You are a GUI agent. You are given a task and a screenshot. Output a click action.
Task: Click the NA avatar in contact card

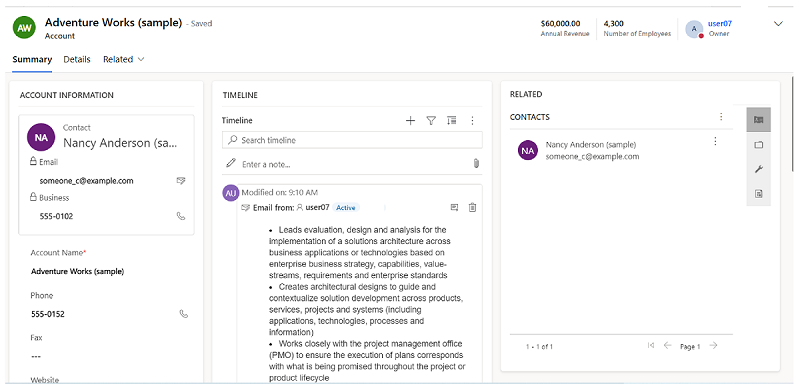coord(41,137)
